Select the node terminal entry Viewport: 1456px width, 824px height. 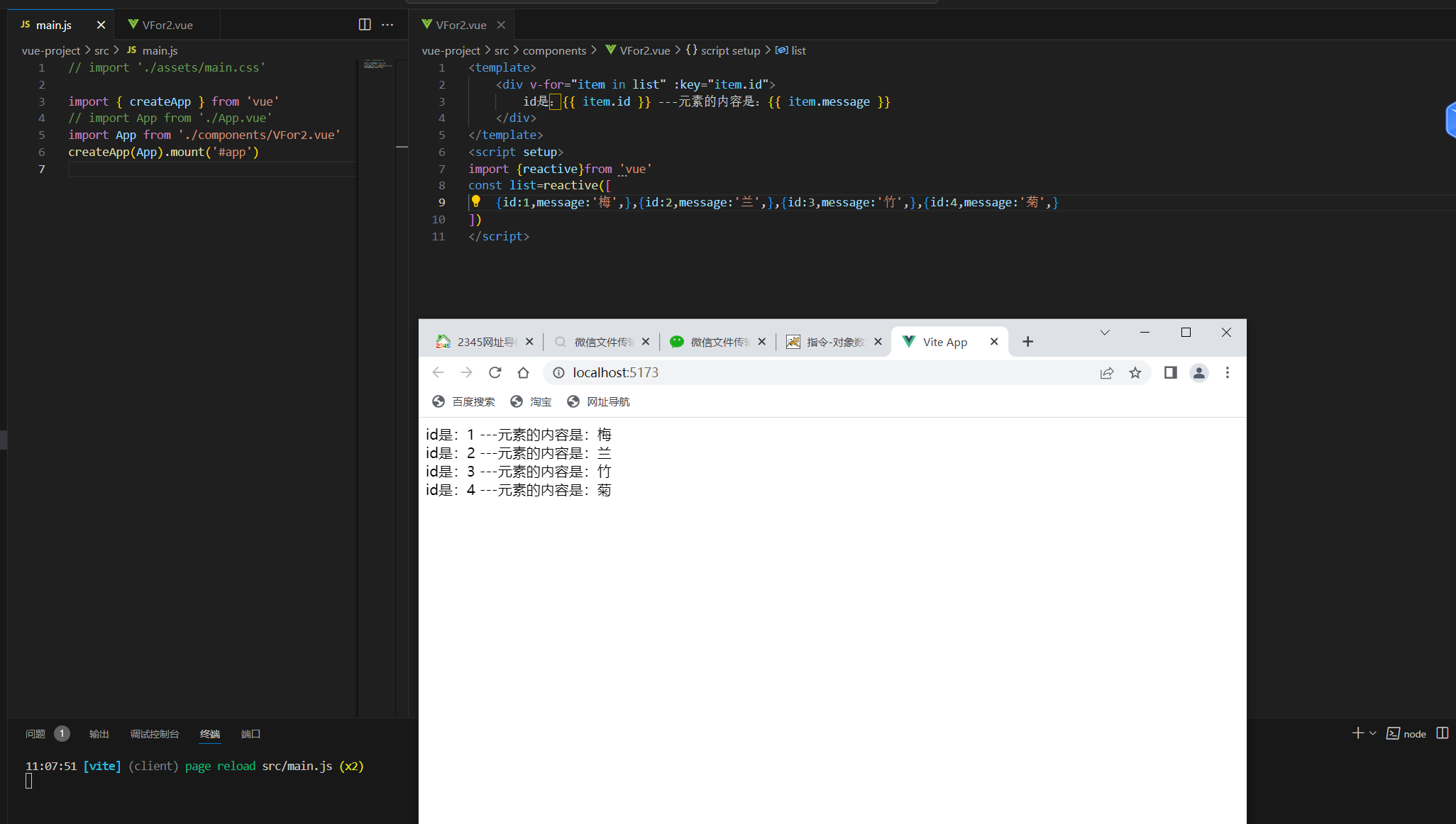(1406, 734)
